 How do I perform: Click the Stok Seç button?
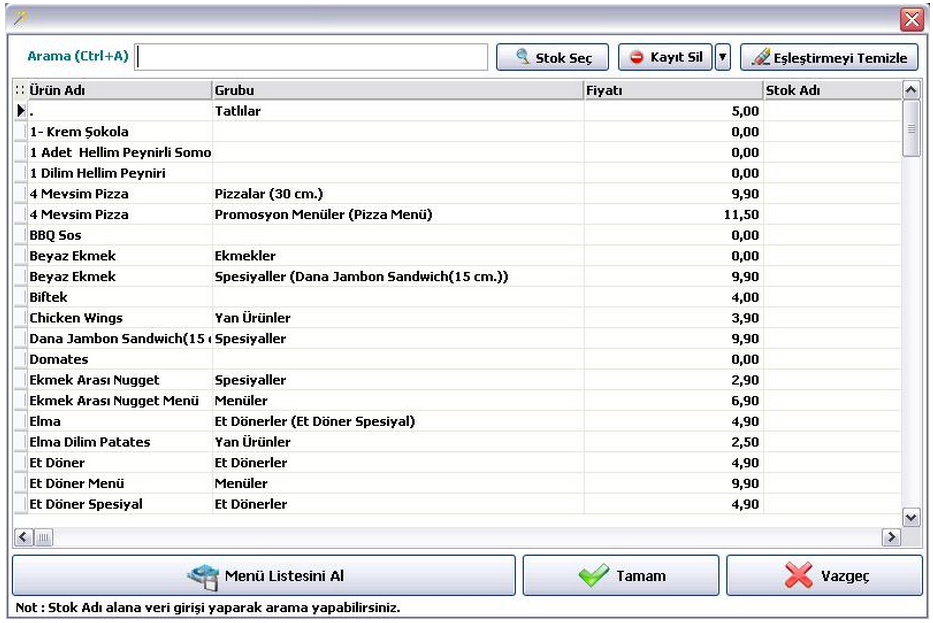(x=552, y=57)
